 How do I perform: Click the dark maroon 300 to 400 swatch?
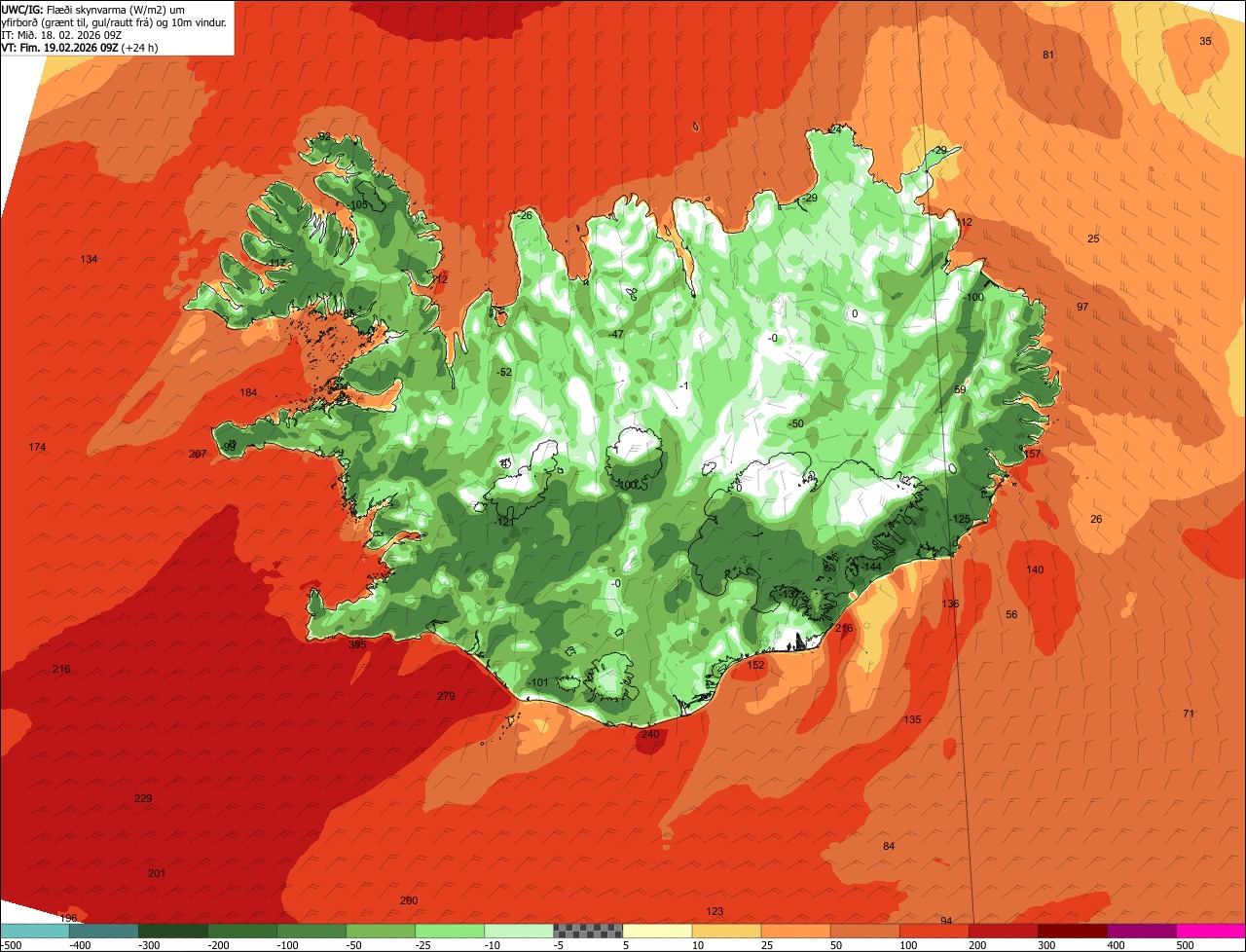(1072, 931)
